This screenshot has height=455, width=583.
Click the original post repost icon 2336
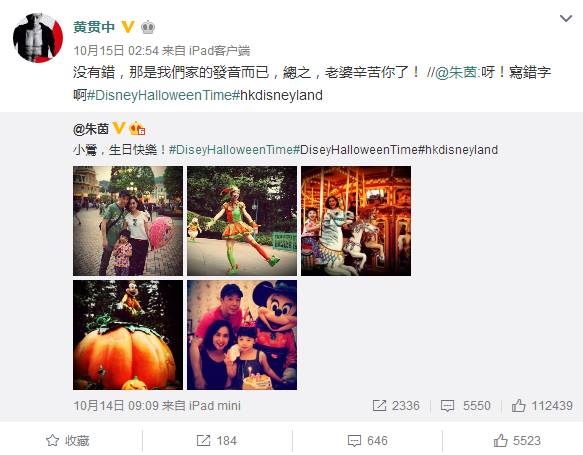(x=396, y=406)
